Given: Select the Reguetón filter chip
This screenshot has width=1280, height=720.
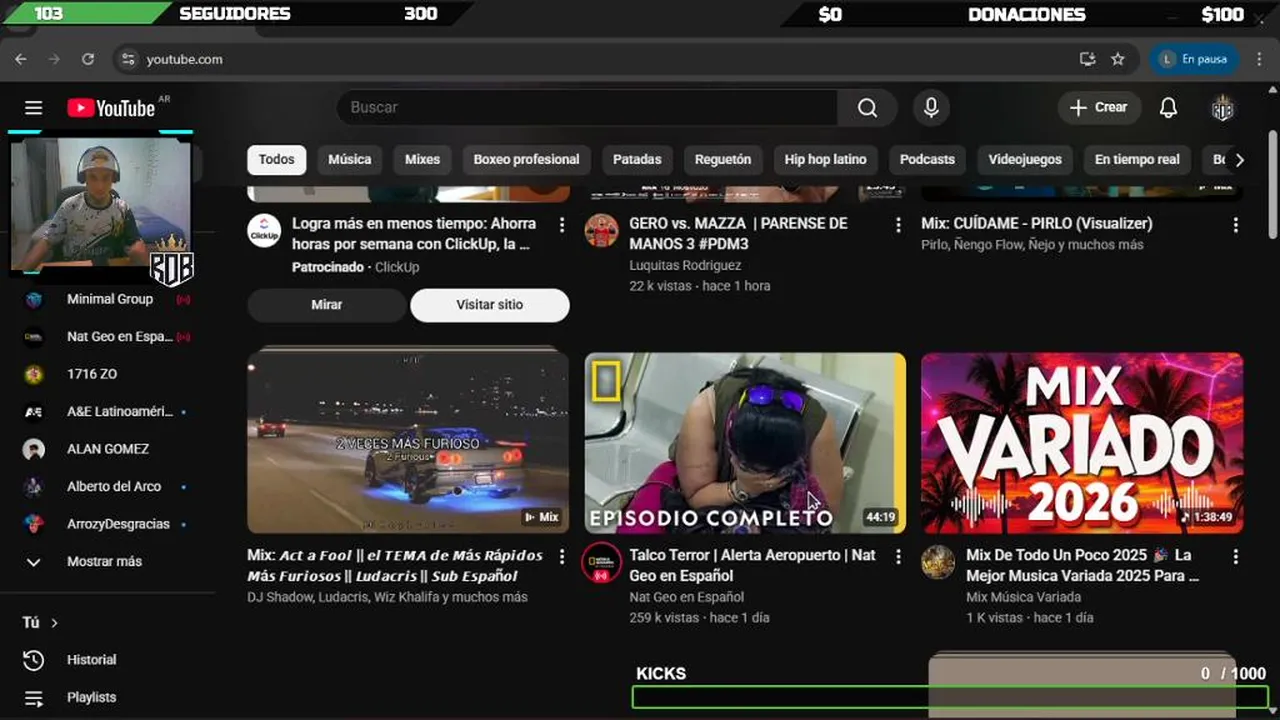Looking at the screenshot, I should tap(723, 160).
